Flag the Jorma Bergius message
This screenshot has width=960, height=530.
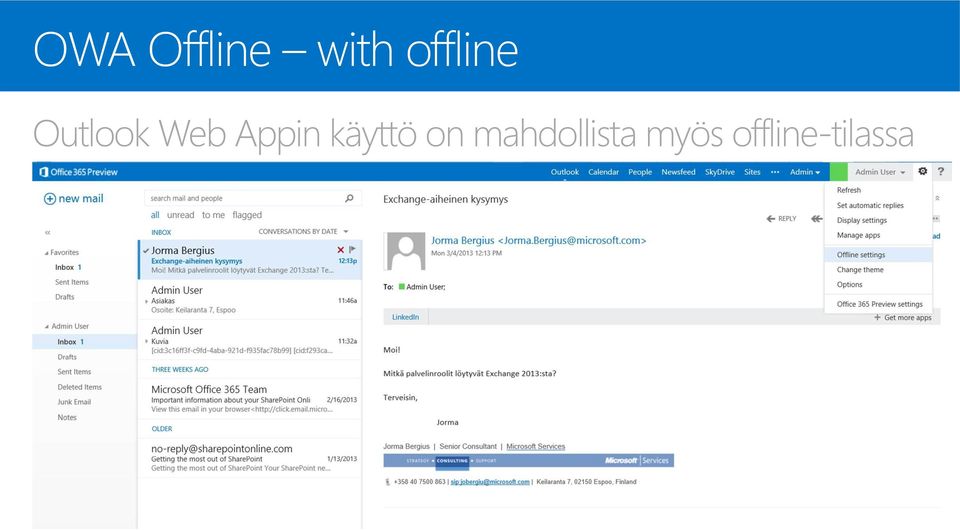(x=352, y=250)
